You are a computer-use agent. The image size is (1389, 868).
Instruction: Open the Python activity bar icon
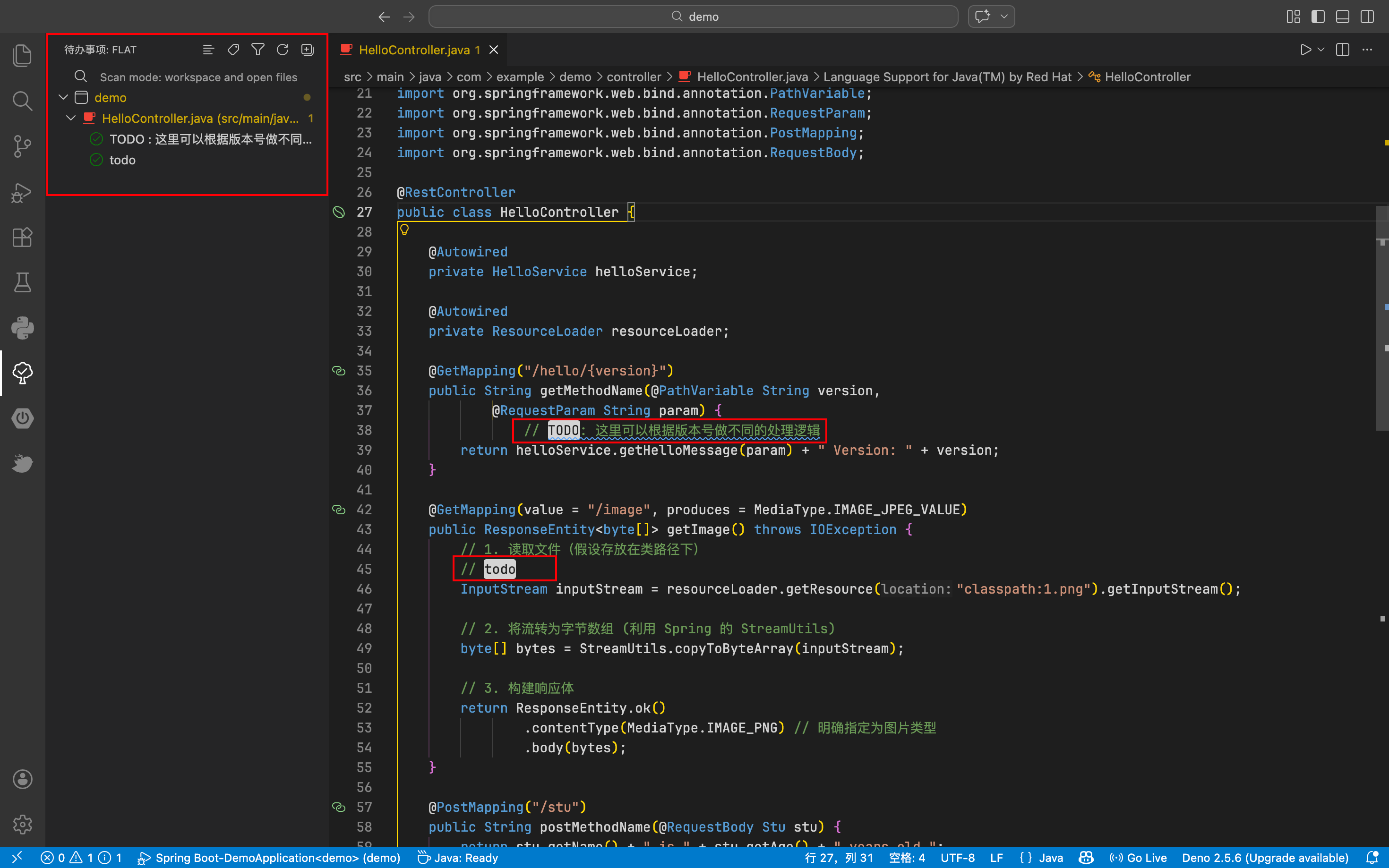22,328
